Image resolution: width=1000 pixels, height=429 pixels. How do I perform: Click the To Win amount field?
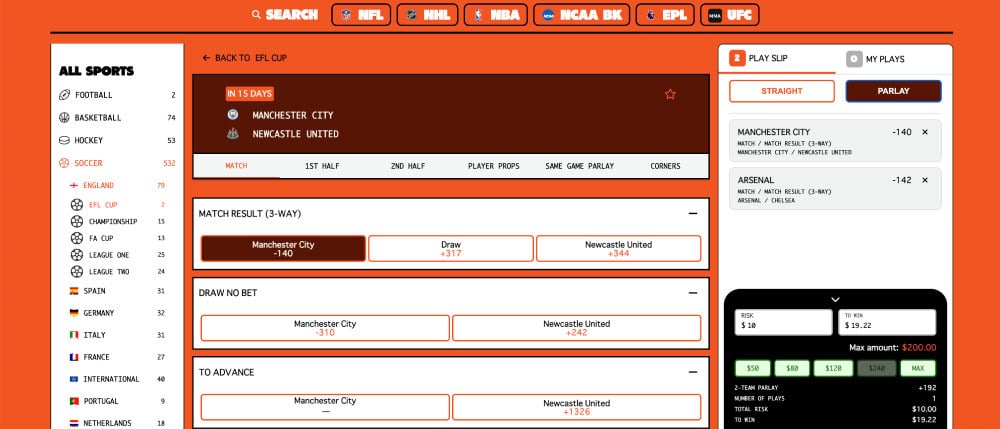(x=888, y=322)
